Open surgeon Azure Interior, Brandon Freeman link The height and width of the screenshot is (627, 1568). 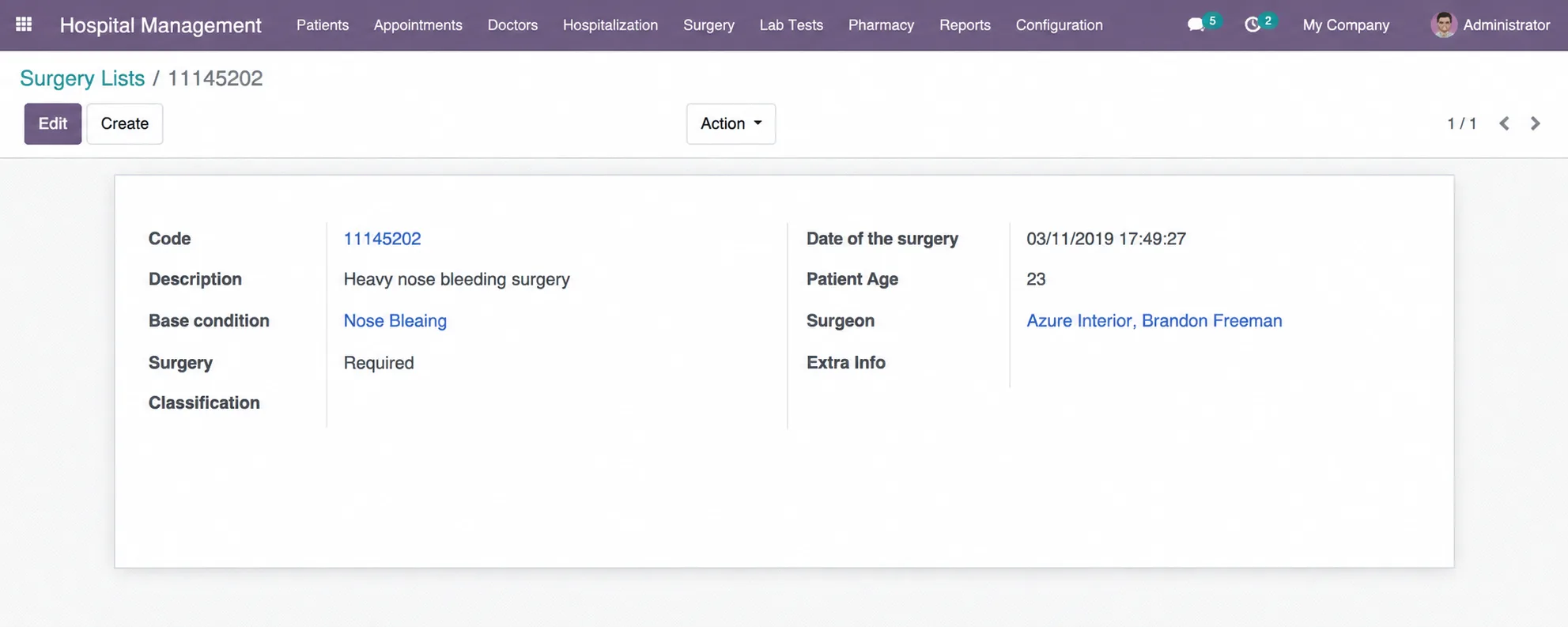[1154, 321]
